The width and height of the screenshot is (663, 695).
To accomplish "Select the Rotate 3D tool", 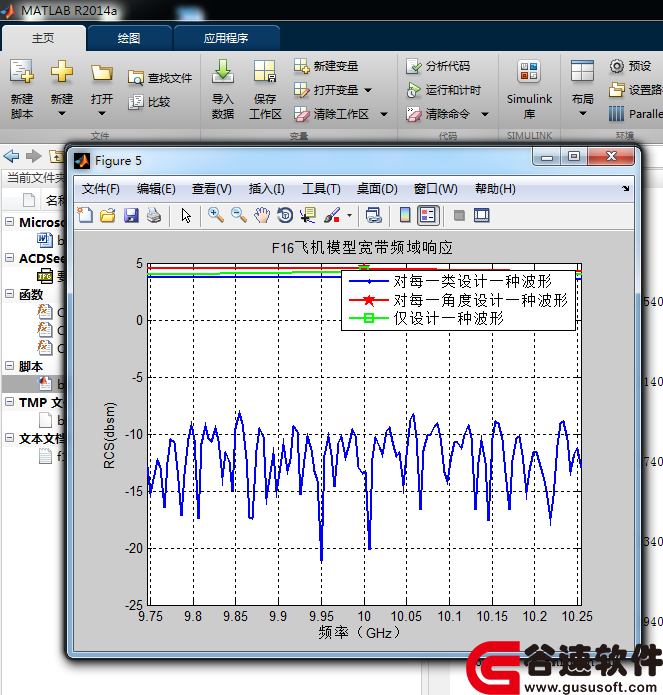I will (x=285, y=215).
